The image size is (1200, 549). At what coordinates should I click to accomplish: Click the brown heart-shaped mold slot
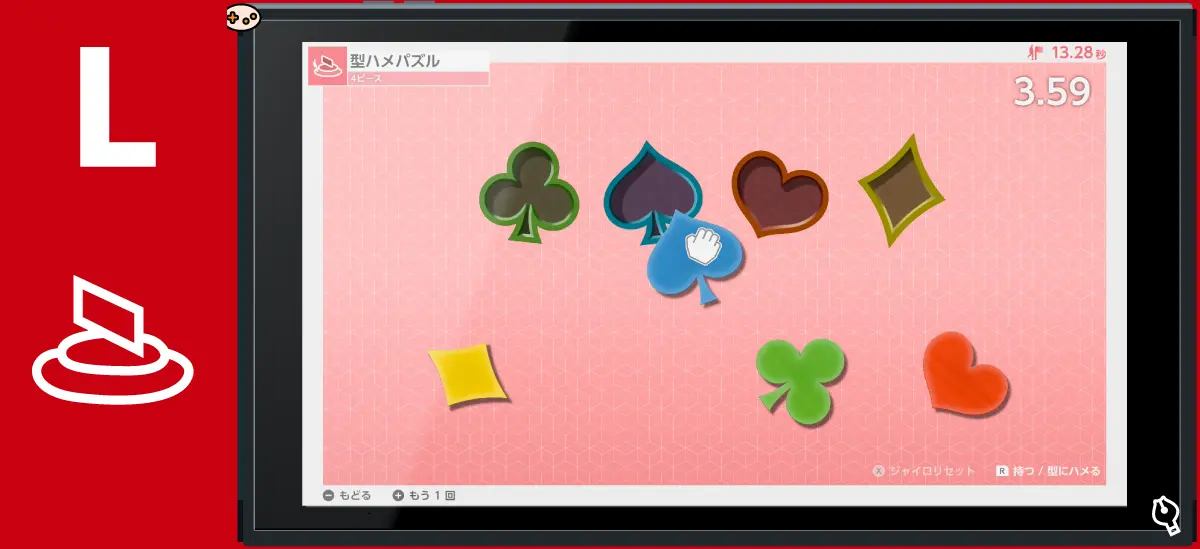pos(780,192)
